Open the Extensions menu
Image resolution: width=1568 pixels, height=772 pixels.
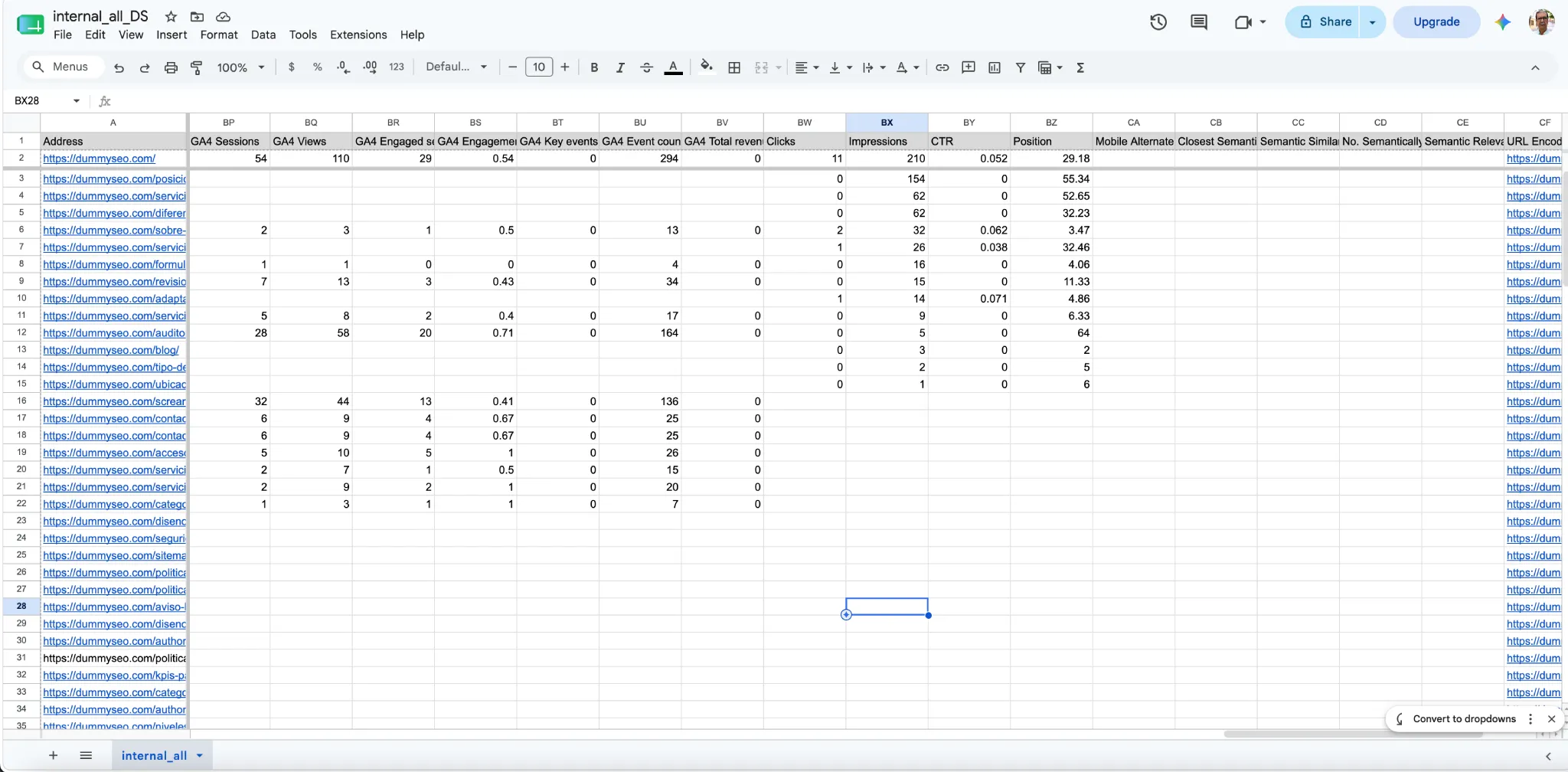(358, 34)
